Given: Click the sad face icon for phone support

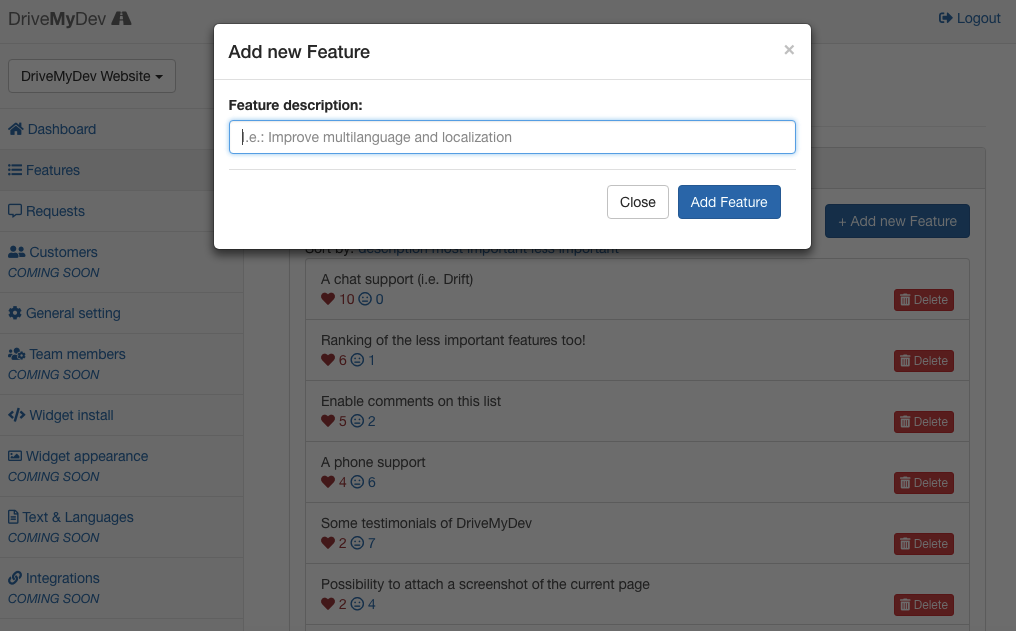Looking at the screenshot, I should click(x=357, y=482).
